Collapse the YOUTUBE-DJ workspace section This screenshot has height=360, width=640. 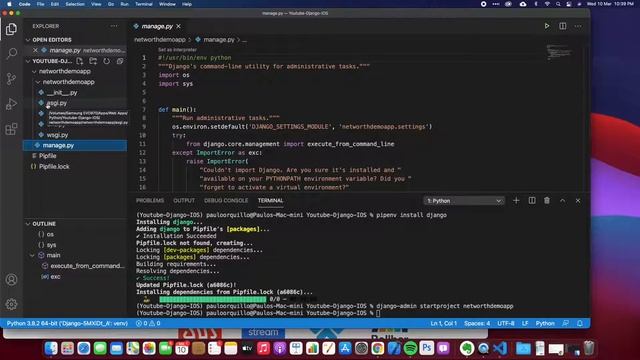[x=49, y=61]
